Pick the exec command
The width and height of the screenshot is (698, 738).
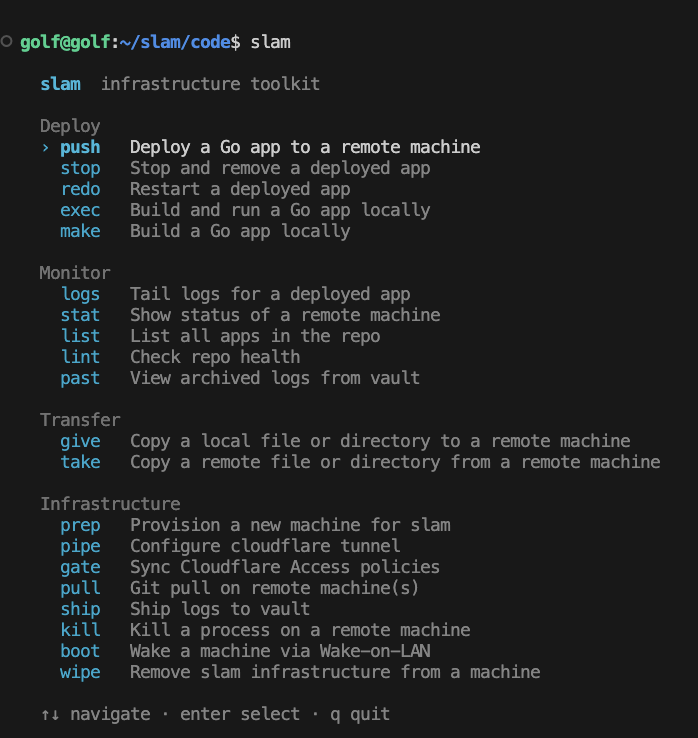pyautogui.click(x=80, y=210)
